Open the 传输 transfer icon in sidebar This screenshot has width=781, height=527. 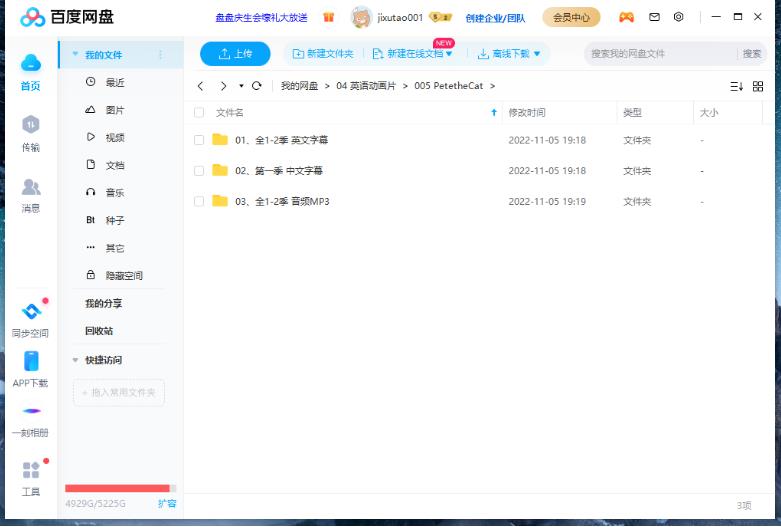tap(31, 125)
